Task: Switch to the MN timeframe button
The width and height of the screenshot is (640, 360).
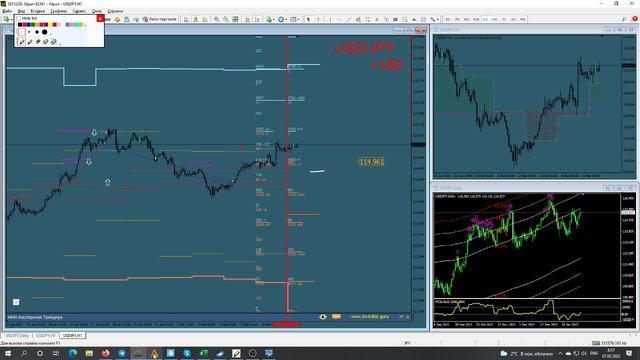Action: [522, 19]
